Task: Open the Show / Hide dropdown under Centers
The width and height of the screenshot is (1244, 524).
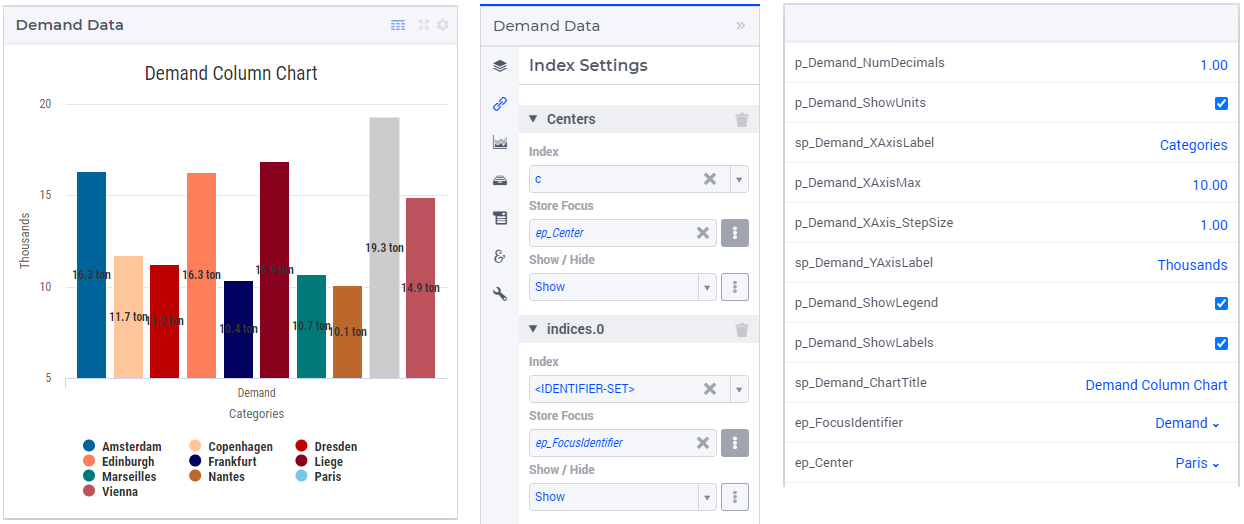Action: coord(622,287)
